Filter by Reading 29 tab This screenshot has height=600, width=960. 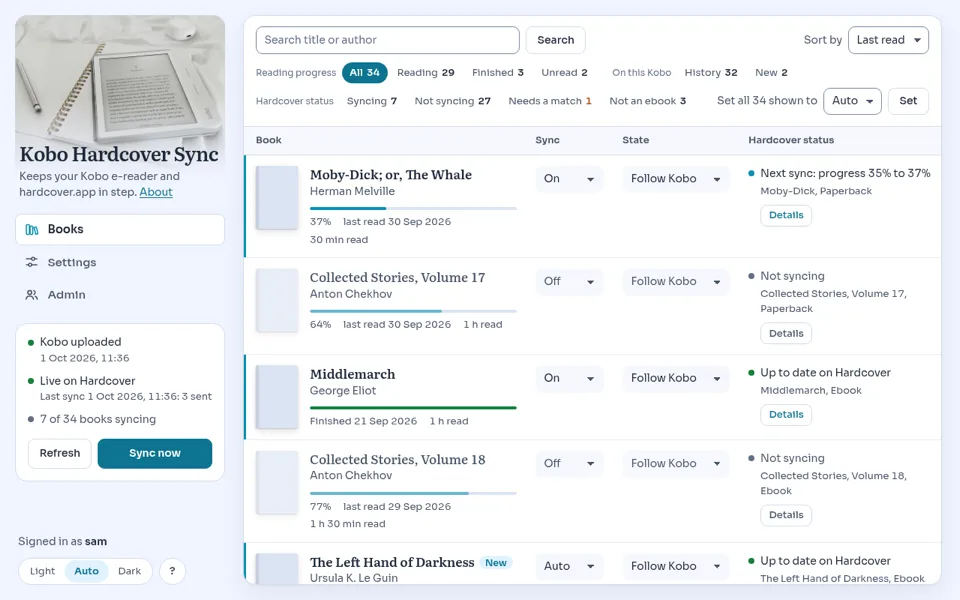click(x=426, y=72)
